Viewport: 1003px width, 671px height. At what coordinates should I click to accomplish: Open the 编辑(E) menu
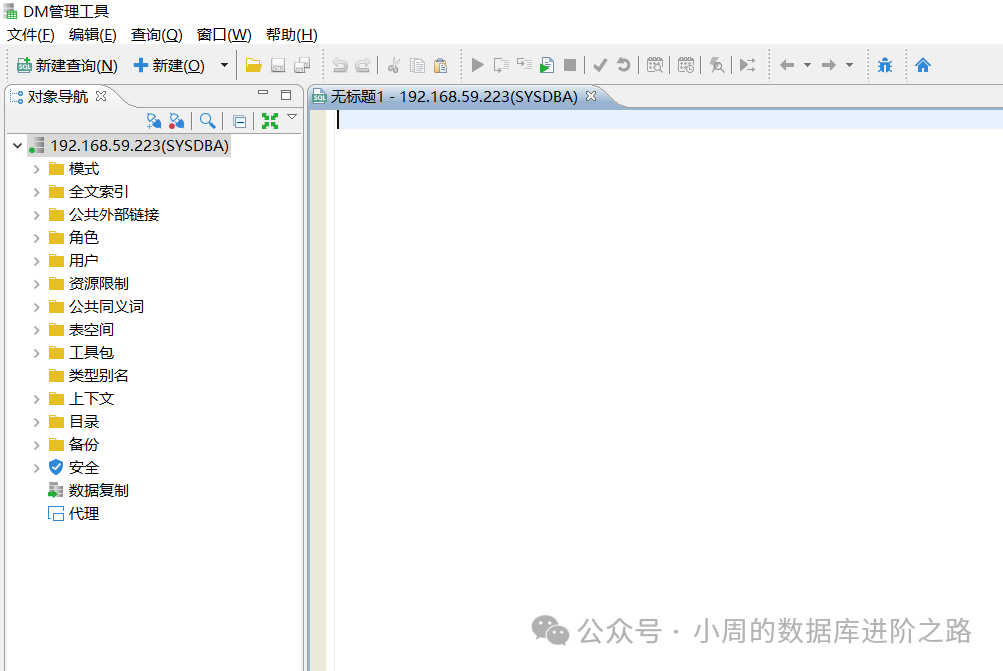click(93, 35)
